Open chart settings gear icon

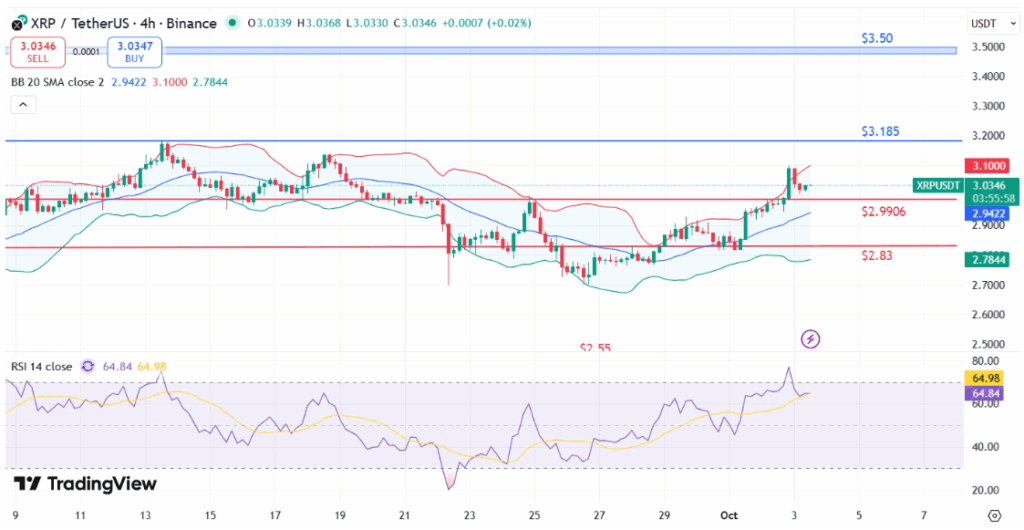(993, 515)
